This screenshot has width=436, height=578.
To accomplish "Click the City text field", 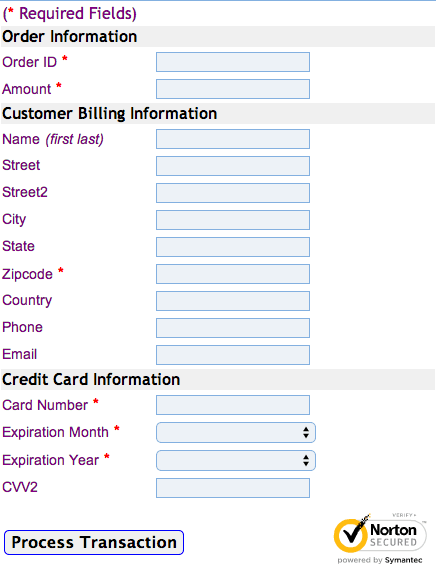I will tap(233, 220).
